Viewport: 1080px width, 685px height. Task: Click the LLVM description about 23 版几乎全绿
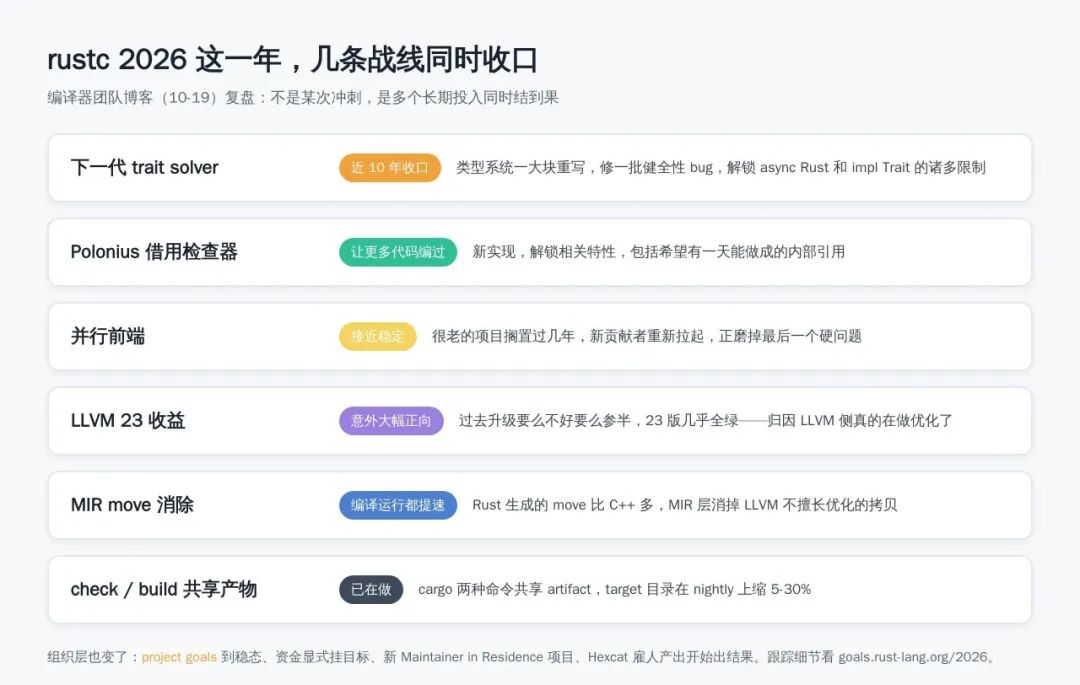tap(705, 421)
